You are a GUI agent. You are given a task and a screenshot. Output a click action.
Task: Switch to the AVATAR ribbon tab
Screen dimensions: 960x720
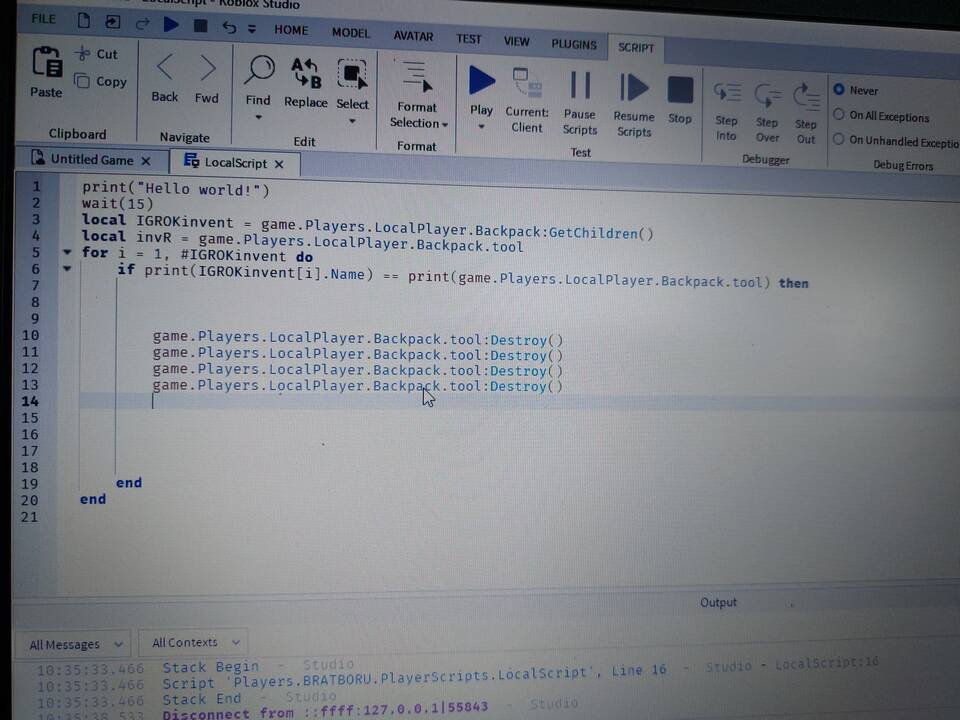[413, 36]
